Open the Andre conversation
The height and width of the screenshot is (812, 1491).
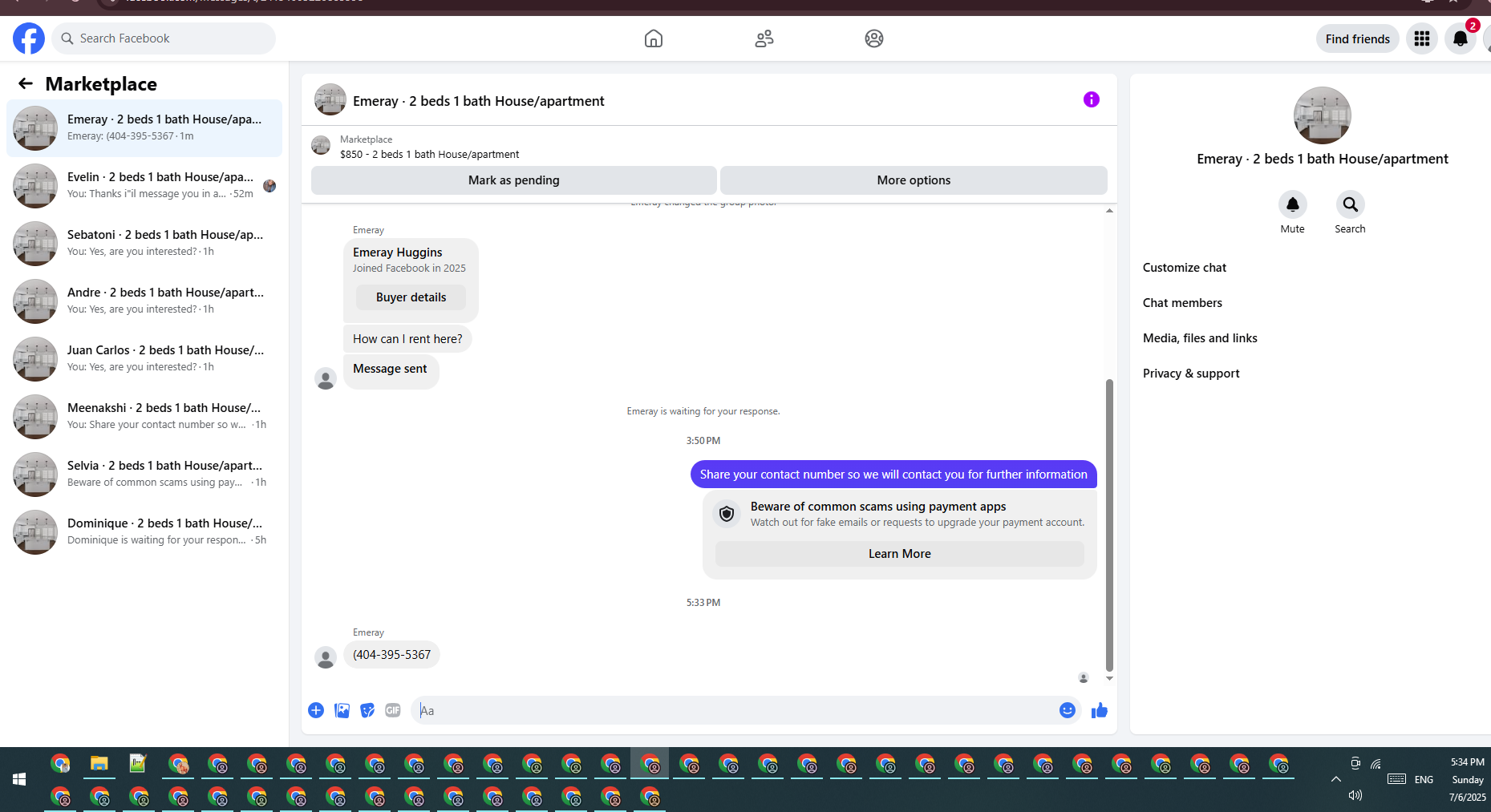(x=144, y=301)
